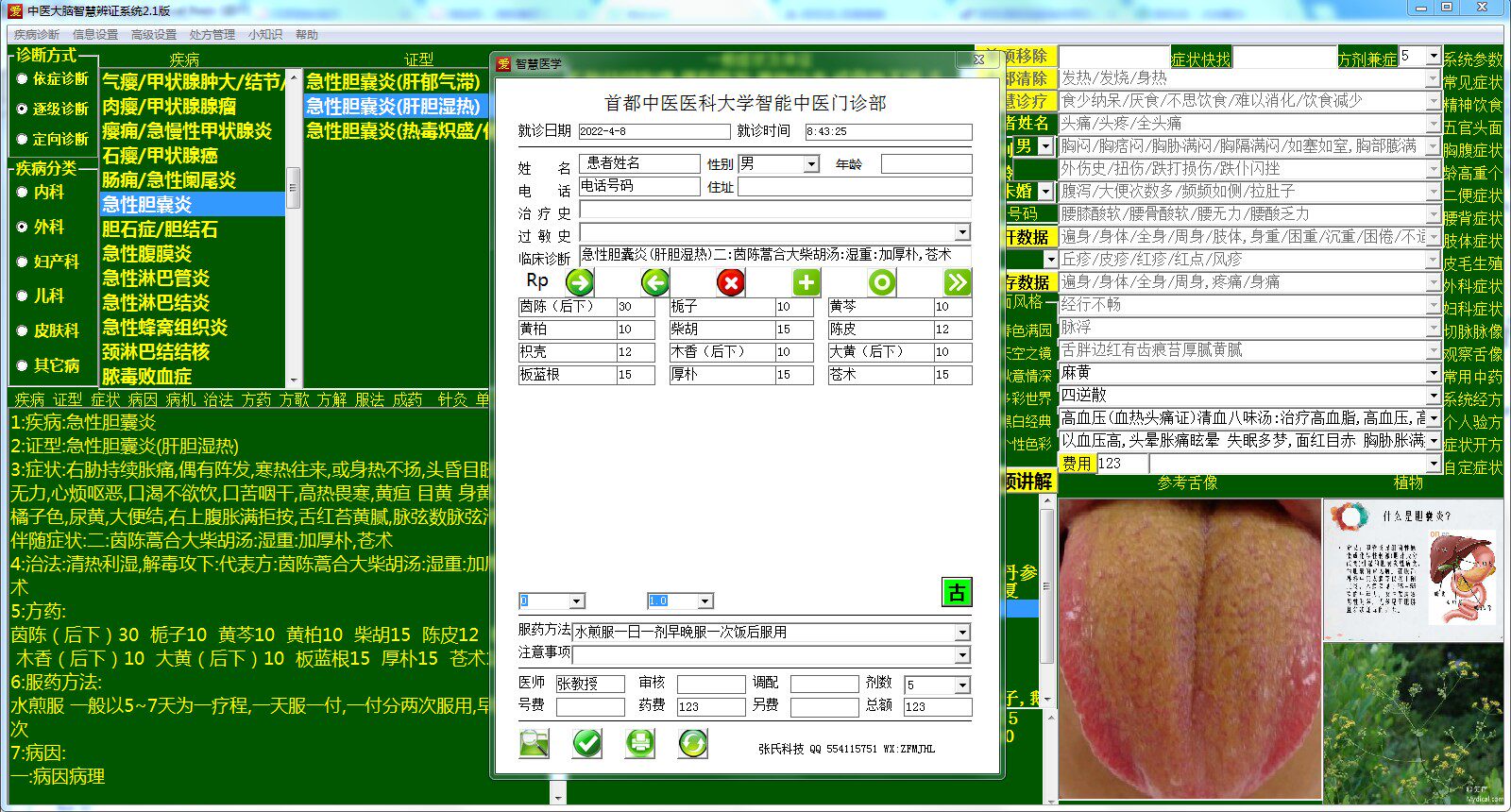Click the 系统参数 side button
The height and width of the screenshot is (812, 1511).
1472,59
